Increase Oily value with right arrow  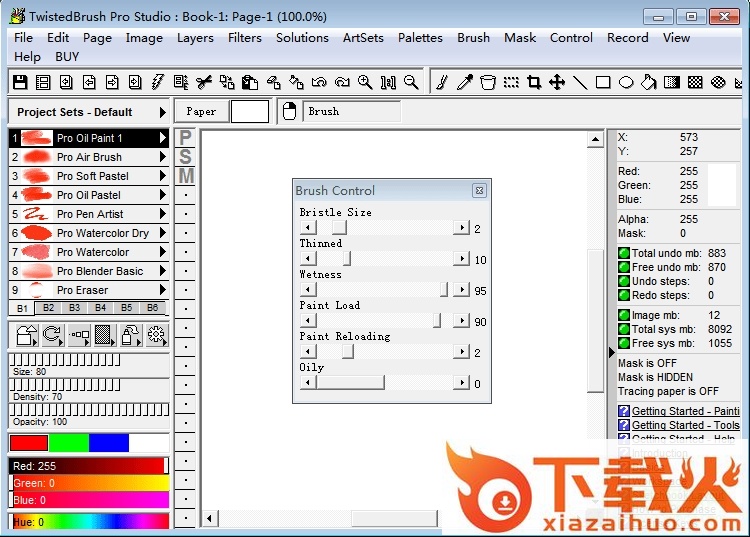coord(462,383)
